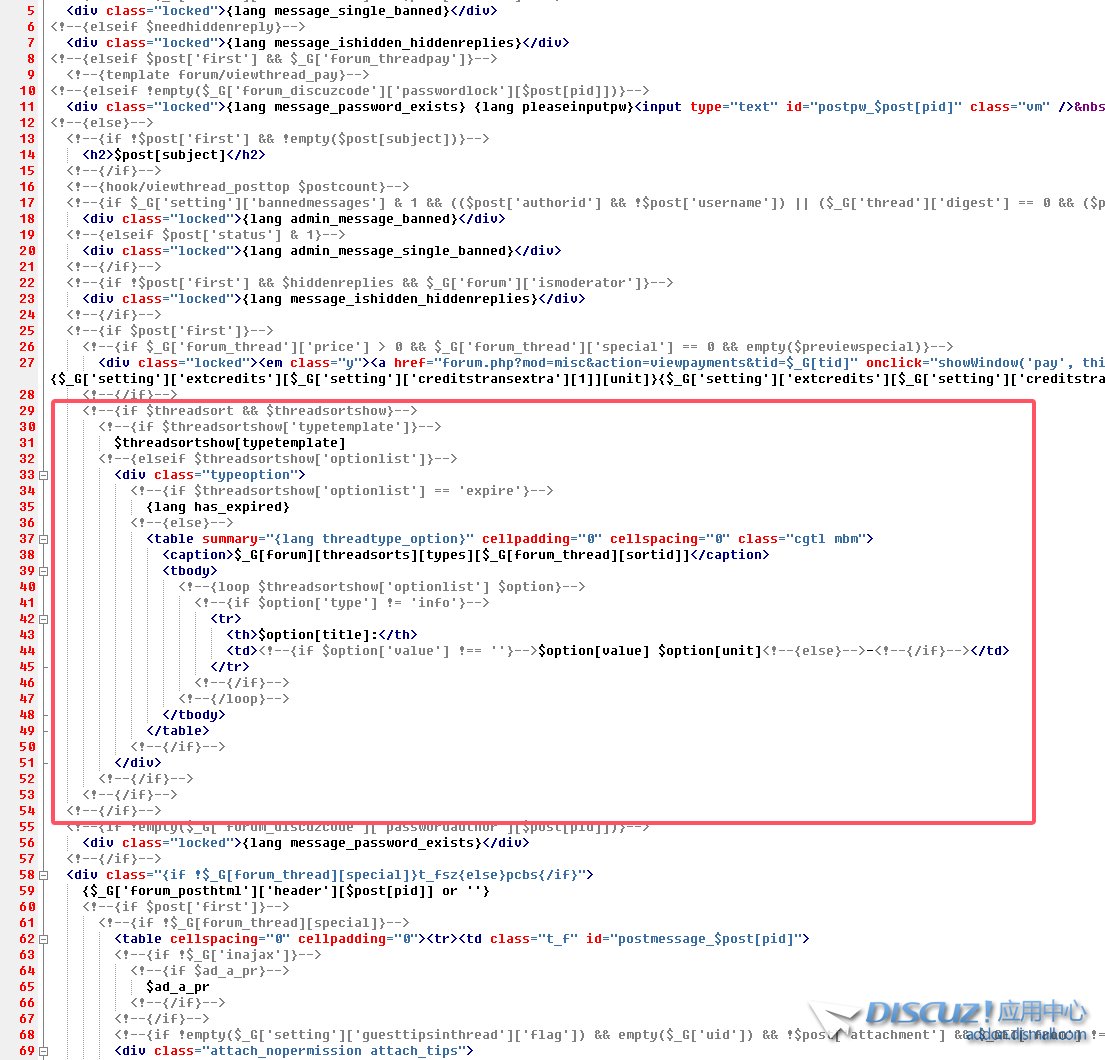Collapse the table block at line 37

[43, 539]
